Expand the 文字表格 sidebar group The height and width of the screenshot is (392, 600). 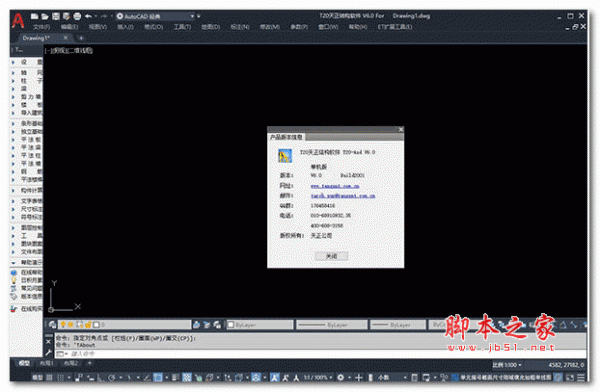26,201
